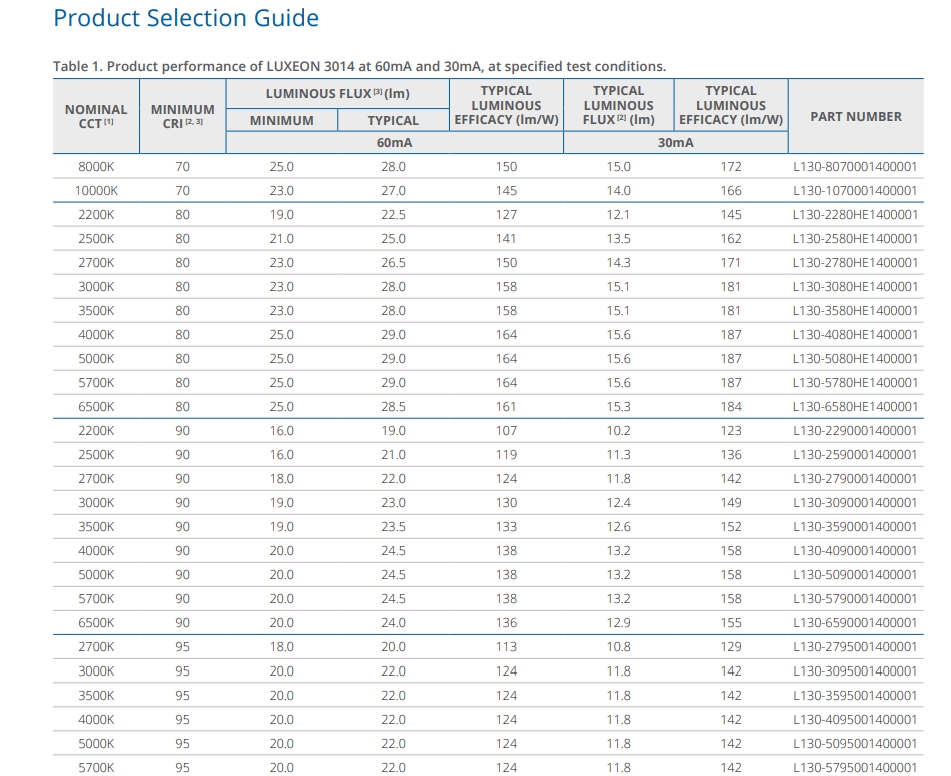Select the "60mA" header label

pos(394,143)
